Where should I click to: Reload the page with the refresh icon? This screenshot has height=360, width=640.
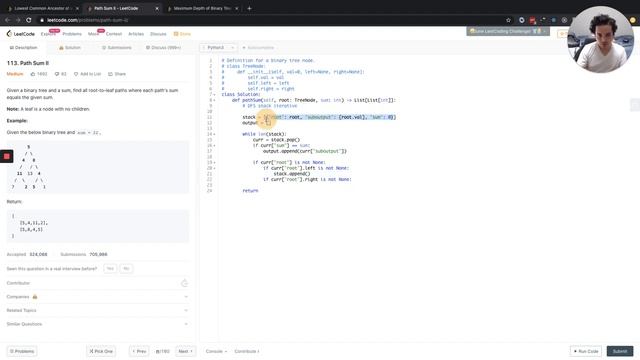(x=29, y=20)
